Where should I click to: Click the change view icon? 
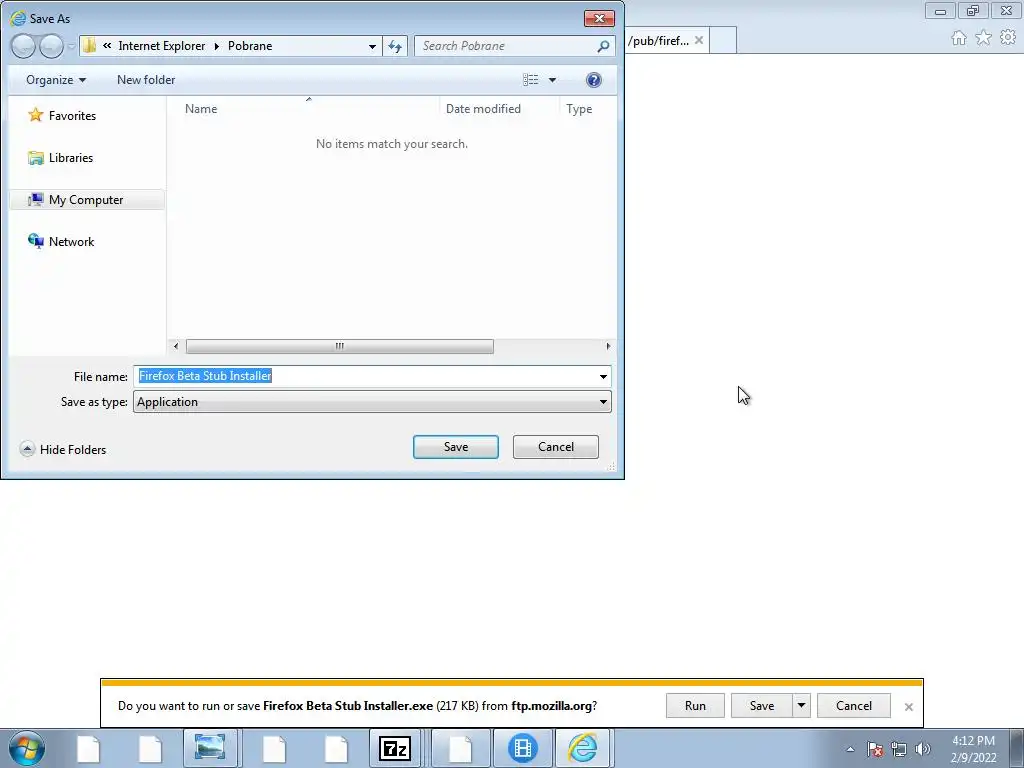tap(530, 80)
